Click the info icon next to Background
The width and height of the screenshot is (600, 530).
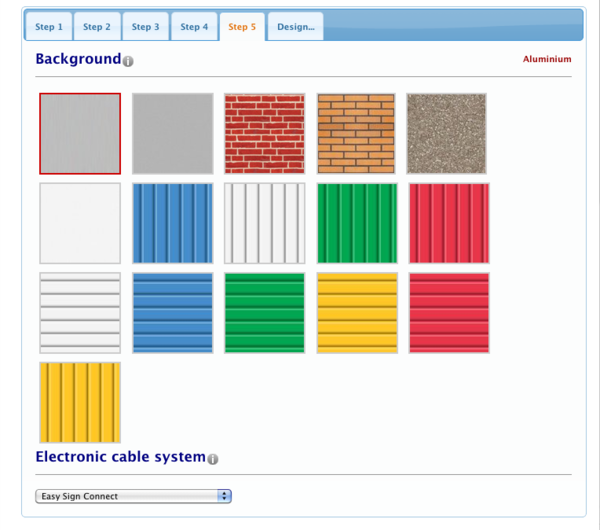pos(128,61)
